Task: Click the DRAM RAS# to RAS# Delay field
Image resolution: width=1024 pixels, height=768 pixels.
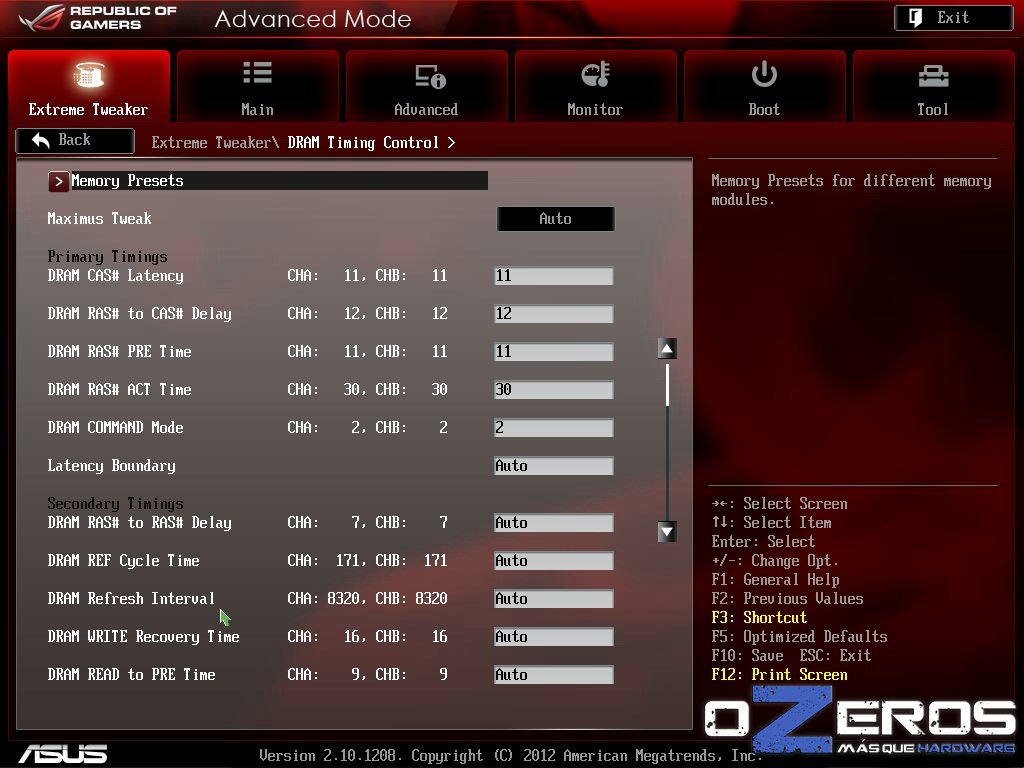Action: pos(554,522)
